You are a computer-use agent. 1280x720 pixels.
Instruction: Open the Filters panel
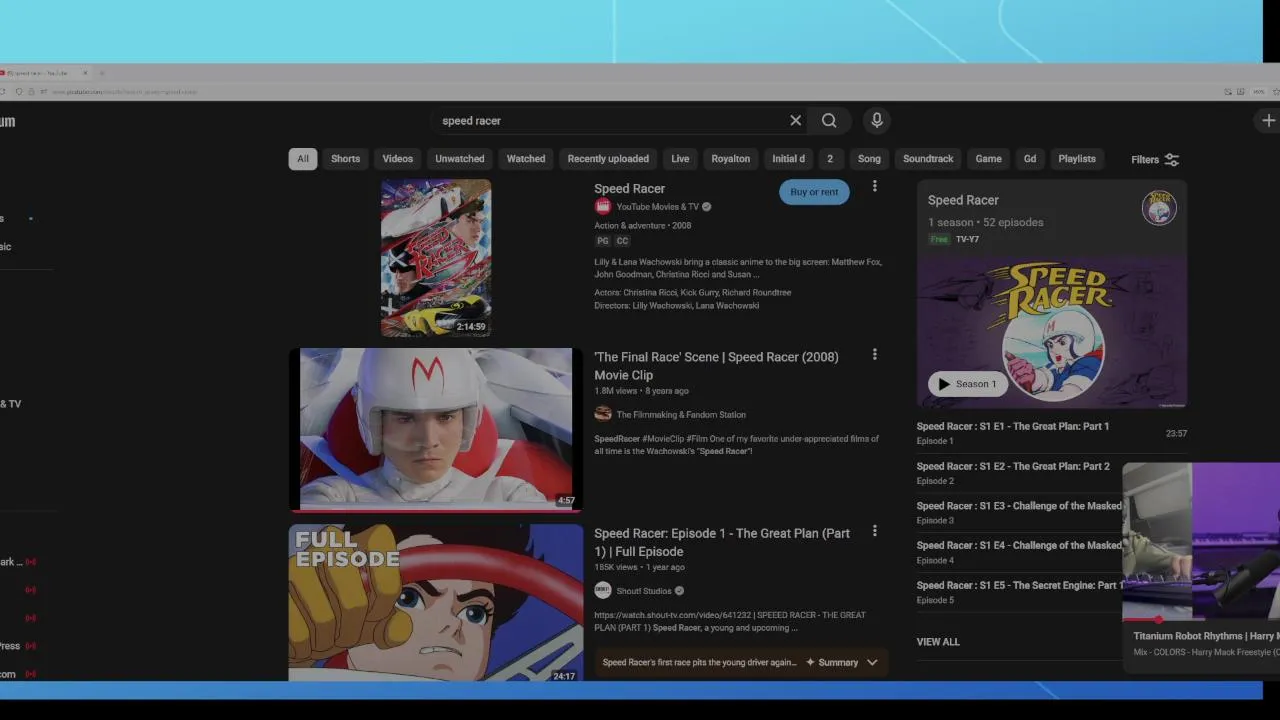(x=1155, y=160)
